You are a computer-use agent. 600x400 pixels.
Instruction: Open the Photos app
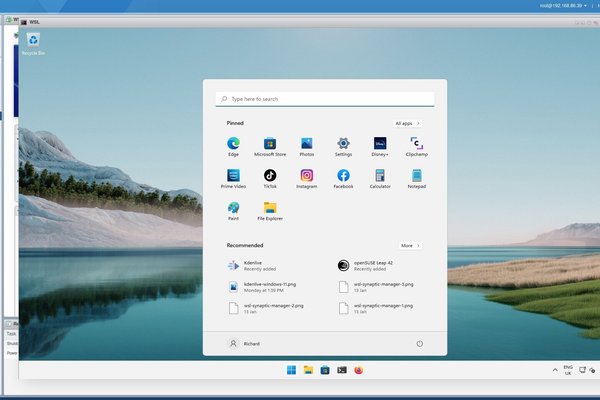tap(307, 147)
